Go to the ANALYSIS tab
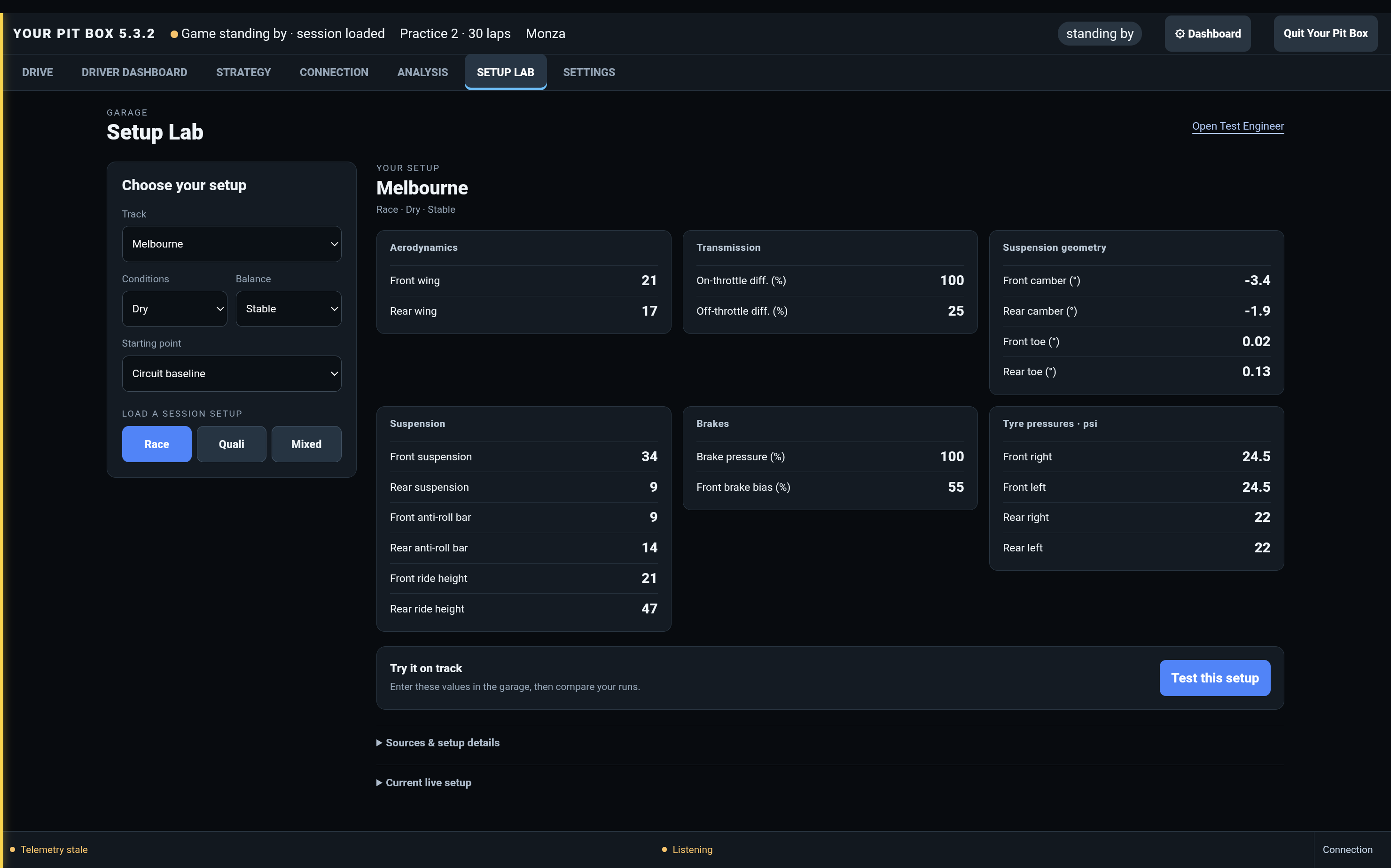 point(422,72)
